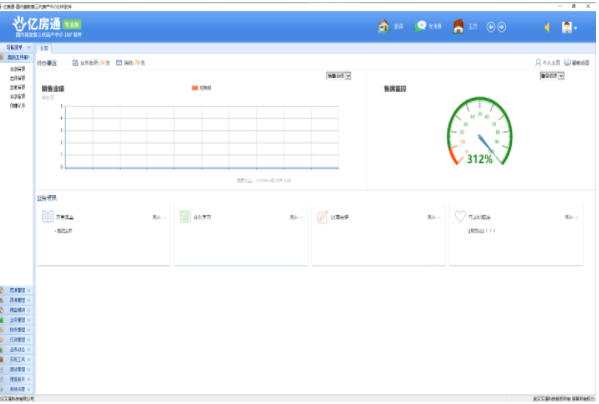The width and height of the screenshot is (599, 404).
Task: Go to home via the red house icon
Action: [x=458, y=26]
